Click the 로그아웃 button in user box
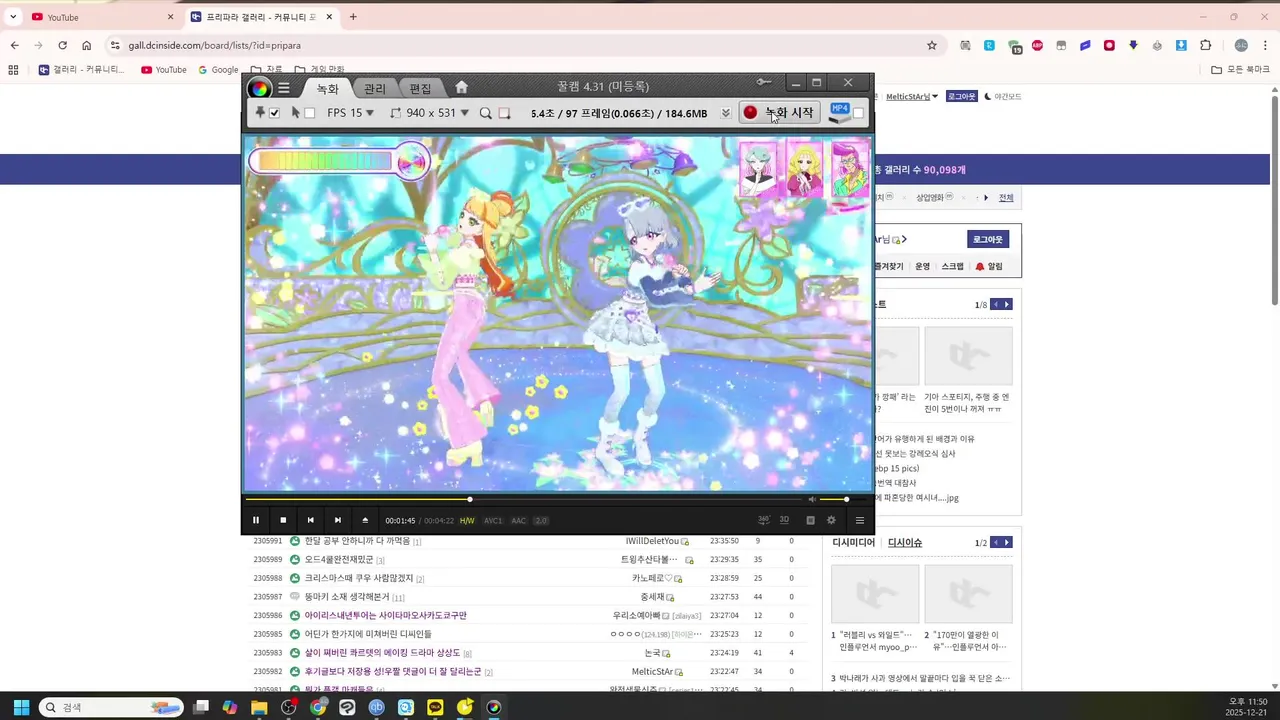 point(988,239)
